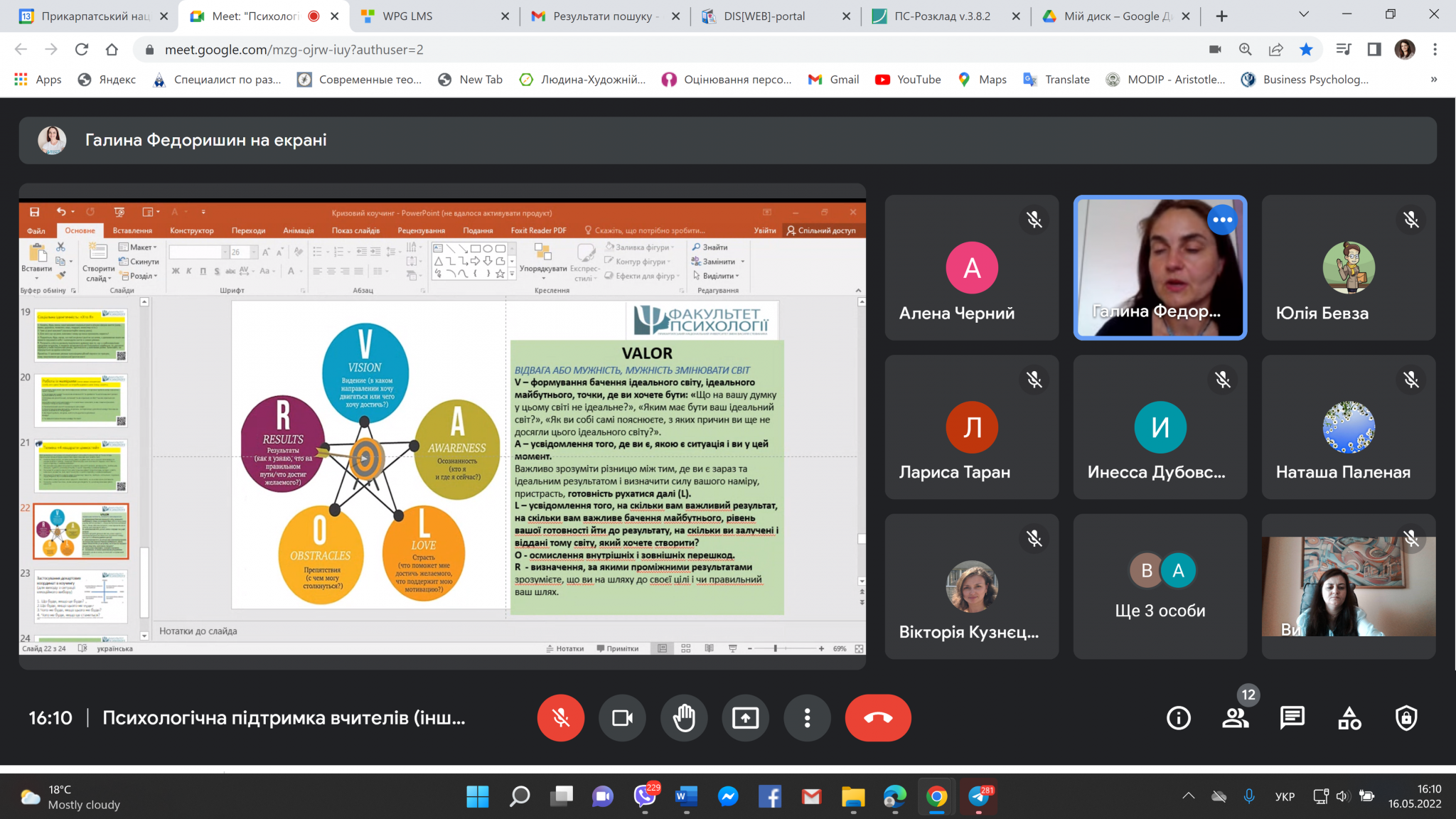Click 'Ще 3 особи' participants tile
Image resolution: width=1456 pixels, height=819 pixels.
click(1160, 587)
